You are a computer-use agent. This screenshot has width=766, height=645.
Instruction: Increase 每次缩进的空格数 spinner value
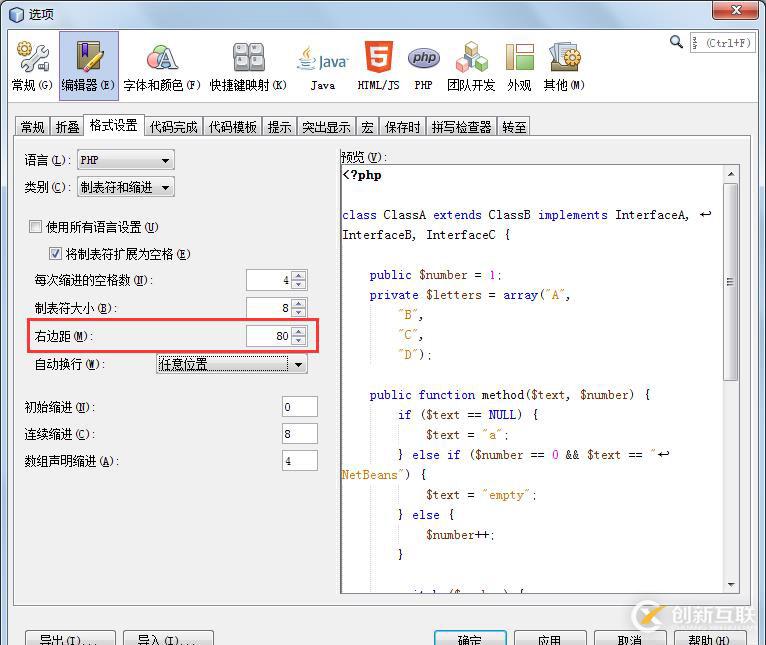point(298,275)
